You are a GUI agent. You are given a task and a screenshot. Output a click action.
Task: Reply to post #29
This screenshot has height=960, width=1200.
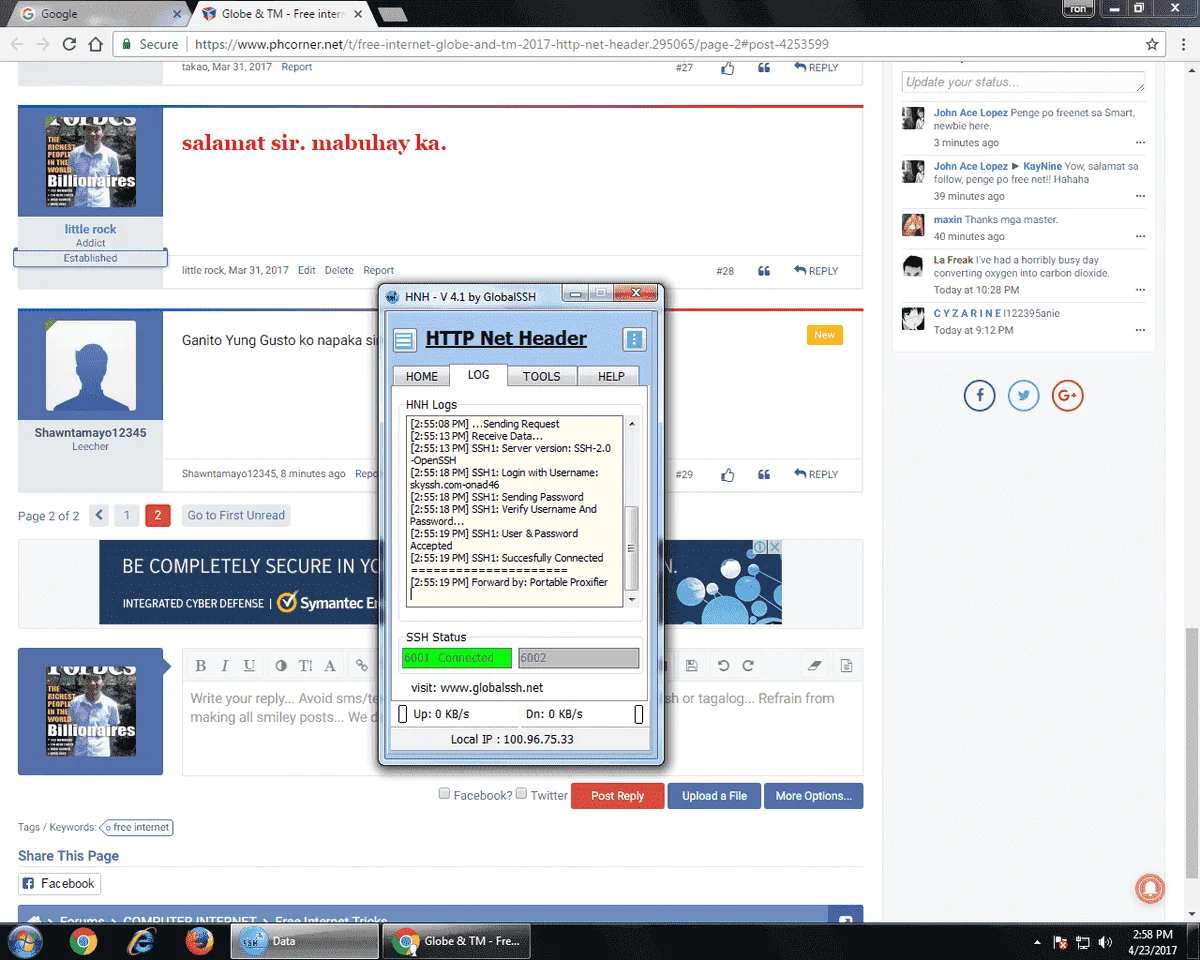(x=816, y=475)
